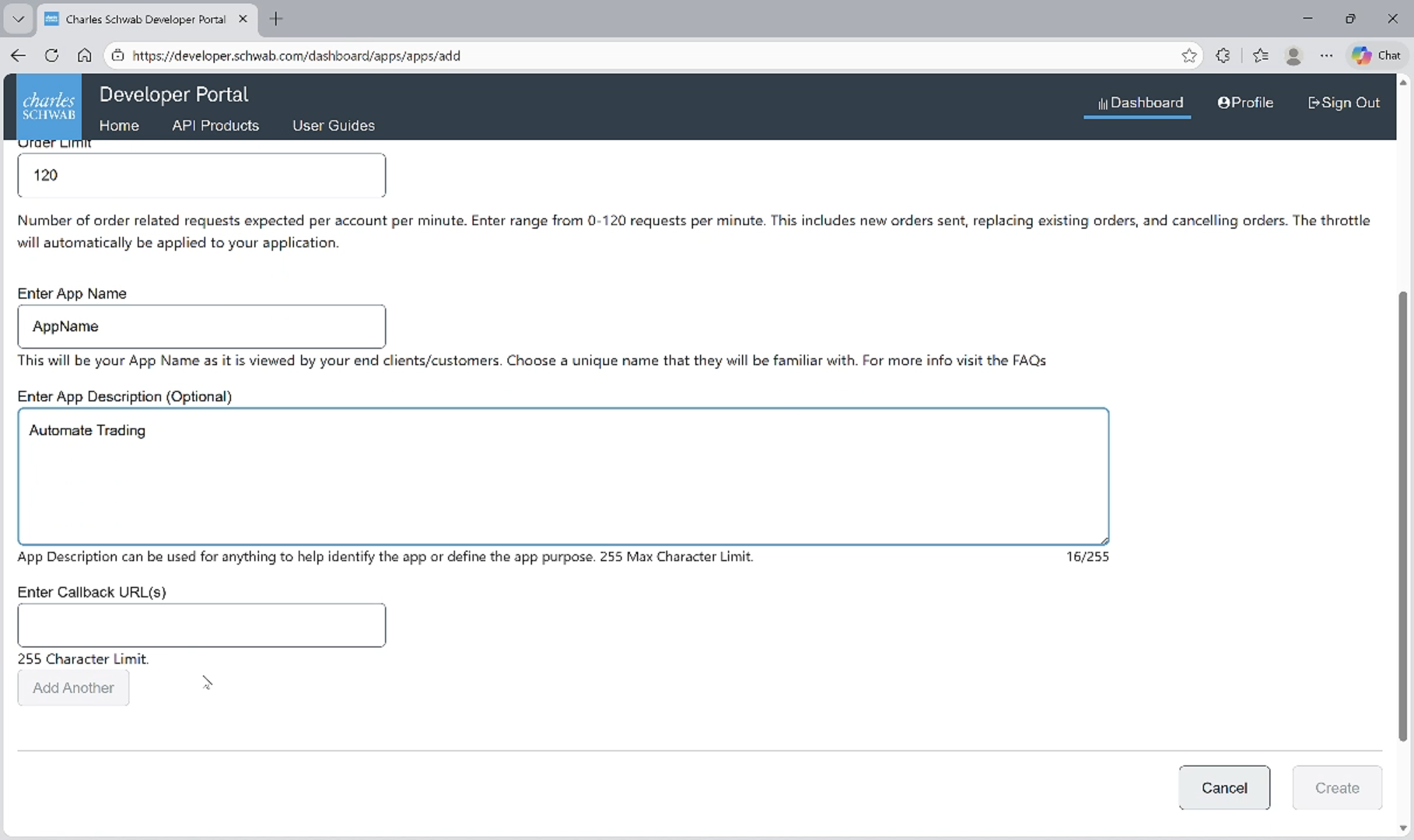Click the browser back arrow
Screen dimensions: 1414x840
coord(17,55)
